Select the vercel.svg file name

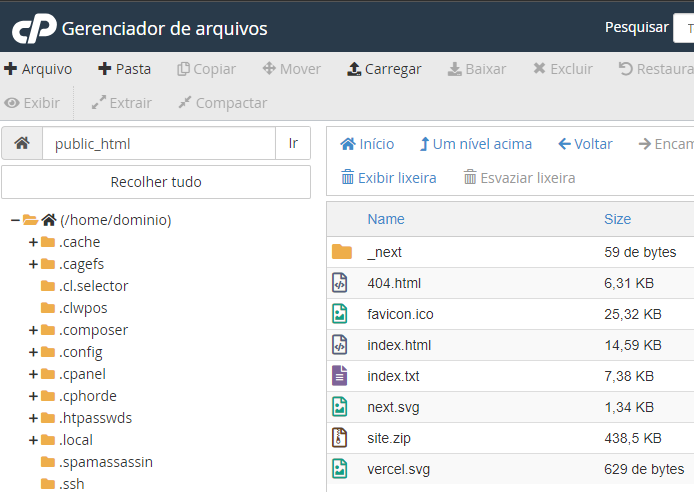pyautogui.click(x=398, y=469)
